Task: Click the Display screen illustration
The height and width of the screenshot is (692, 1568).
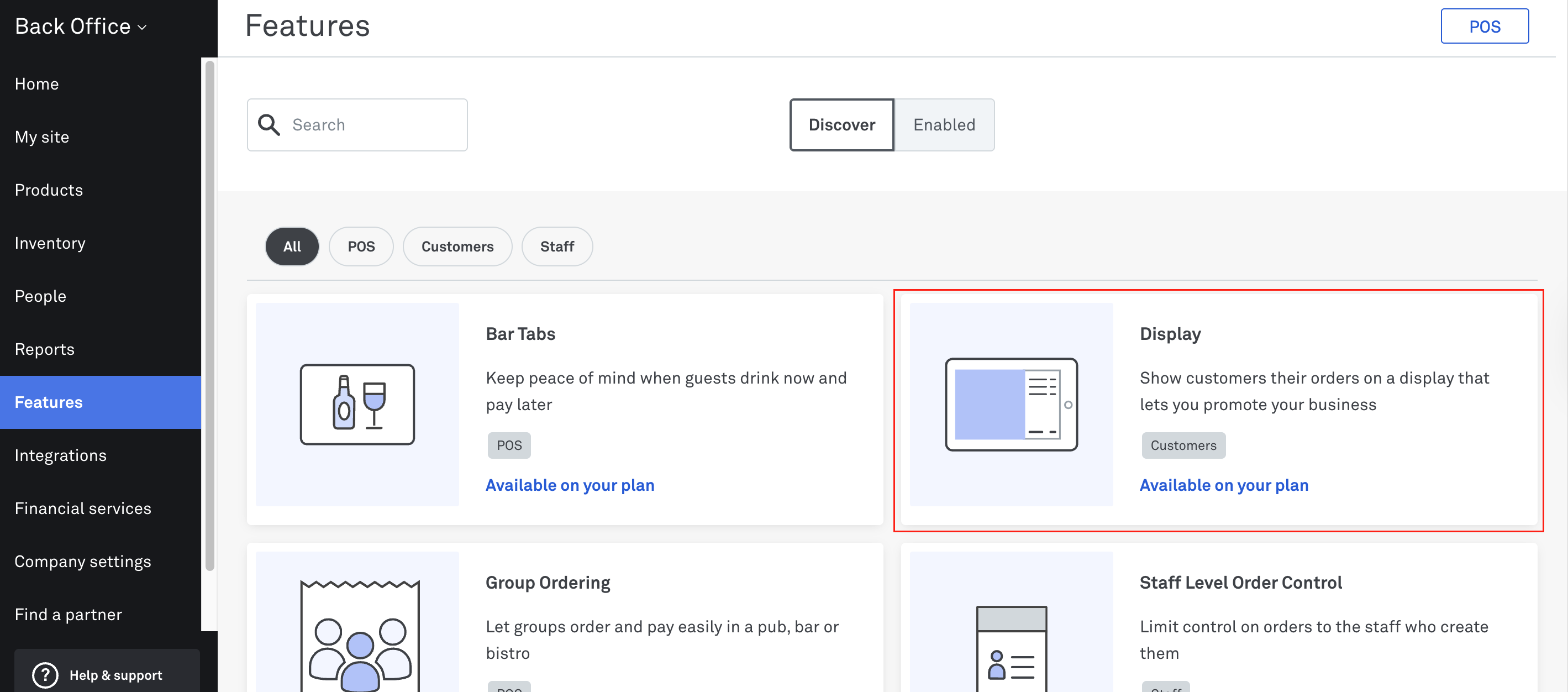Action: (1011, 405)
